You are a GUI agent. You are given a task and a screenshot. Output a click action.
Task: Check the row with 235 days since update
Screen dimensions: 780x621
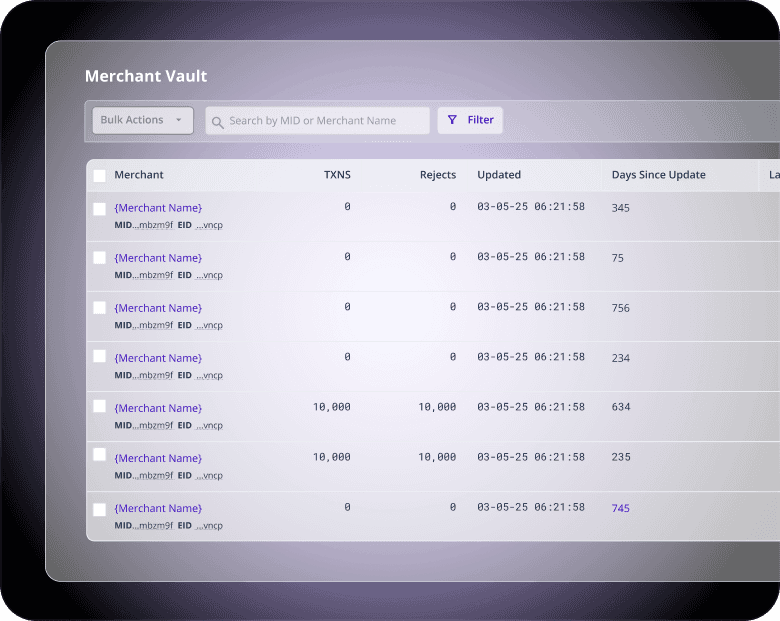[99, 454]
